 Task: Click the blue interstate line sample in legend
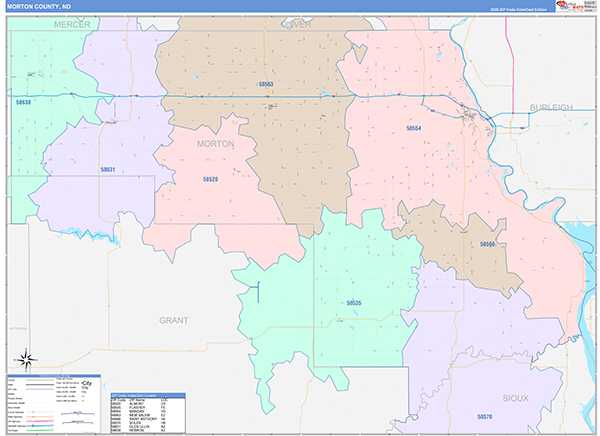tap(40, 426)
